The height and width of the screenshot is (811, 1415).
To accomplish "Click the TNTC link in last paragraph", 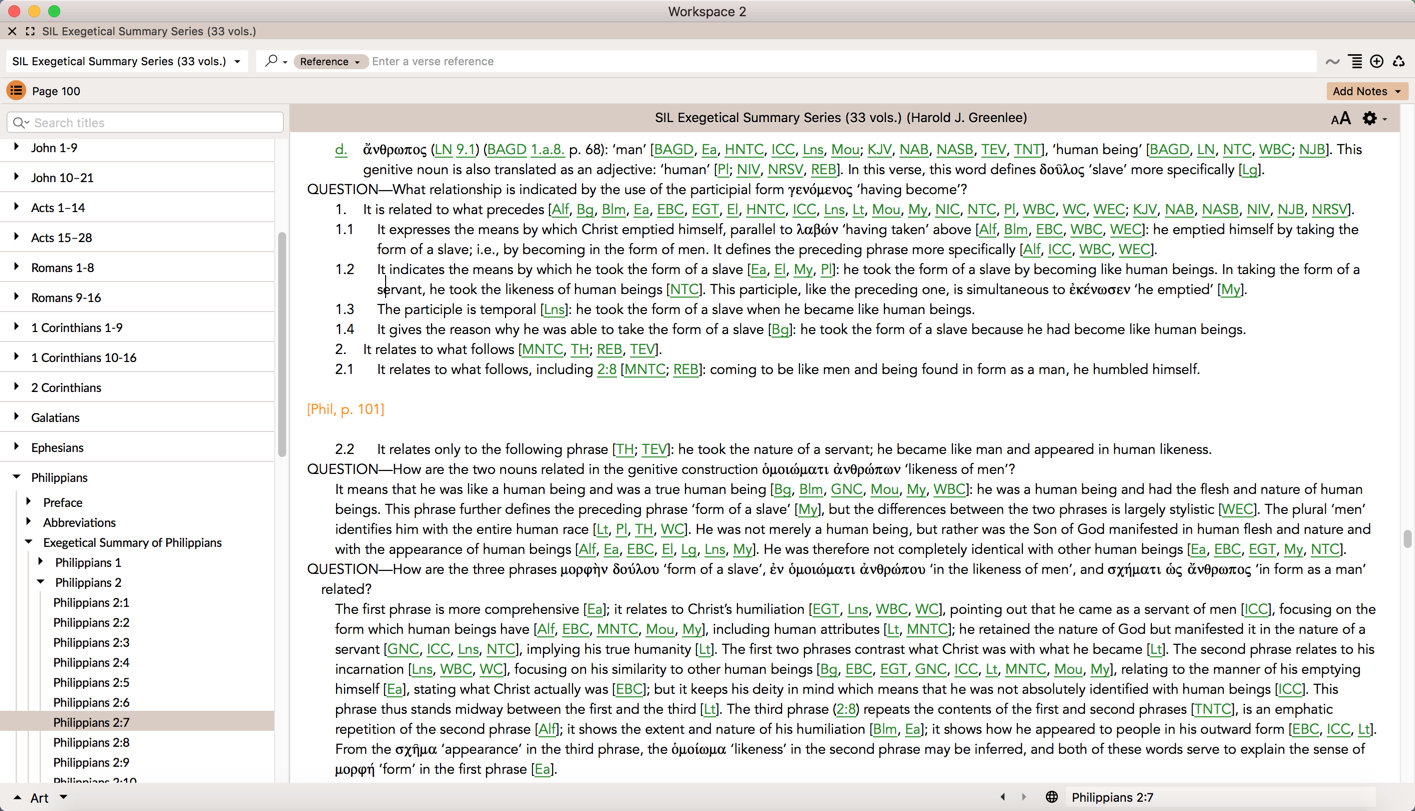I will 1212,710.
